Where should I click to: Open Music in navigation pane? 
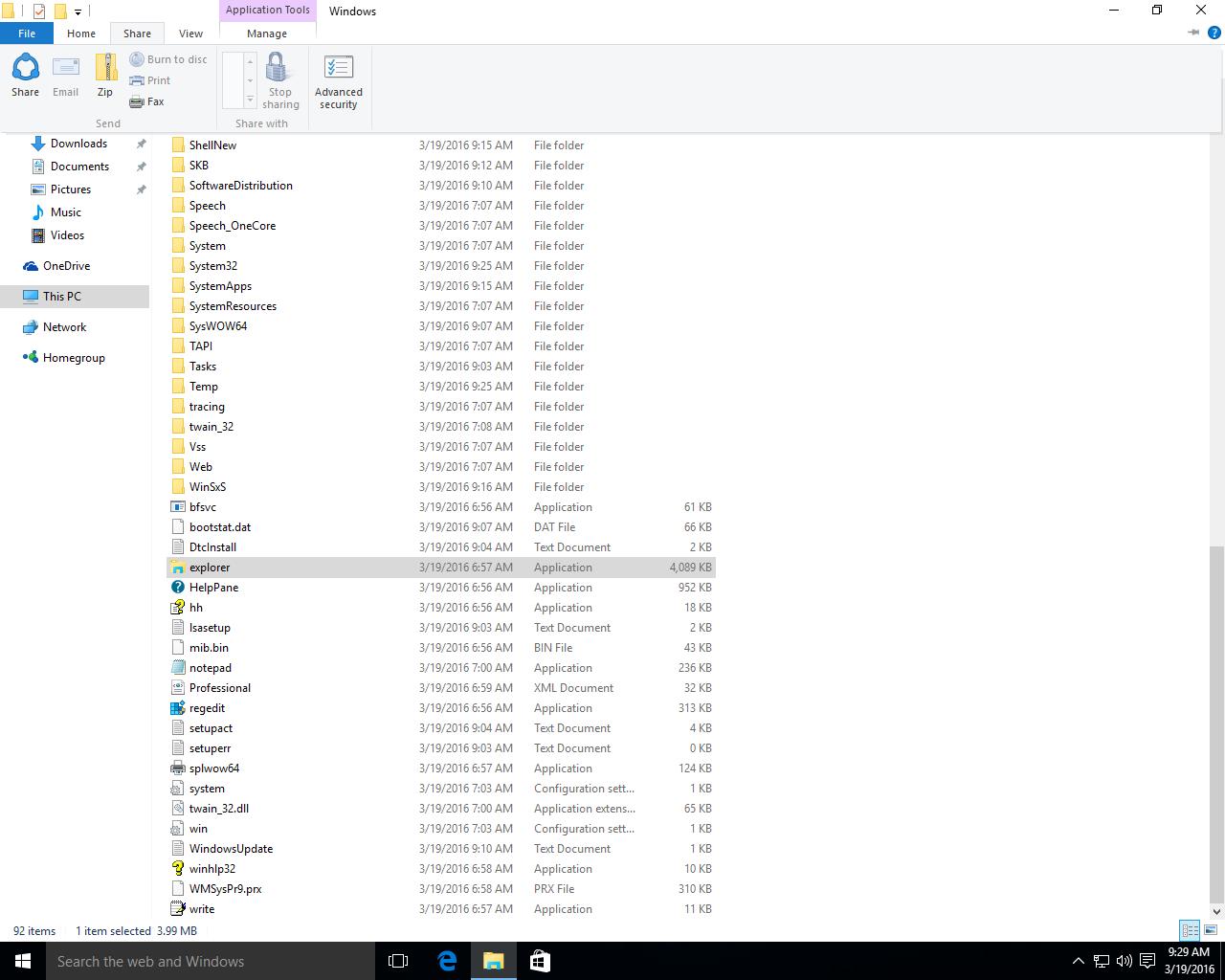tap(66, 212)
